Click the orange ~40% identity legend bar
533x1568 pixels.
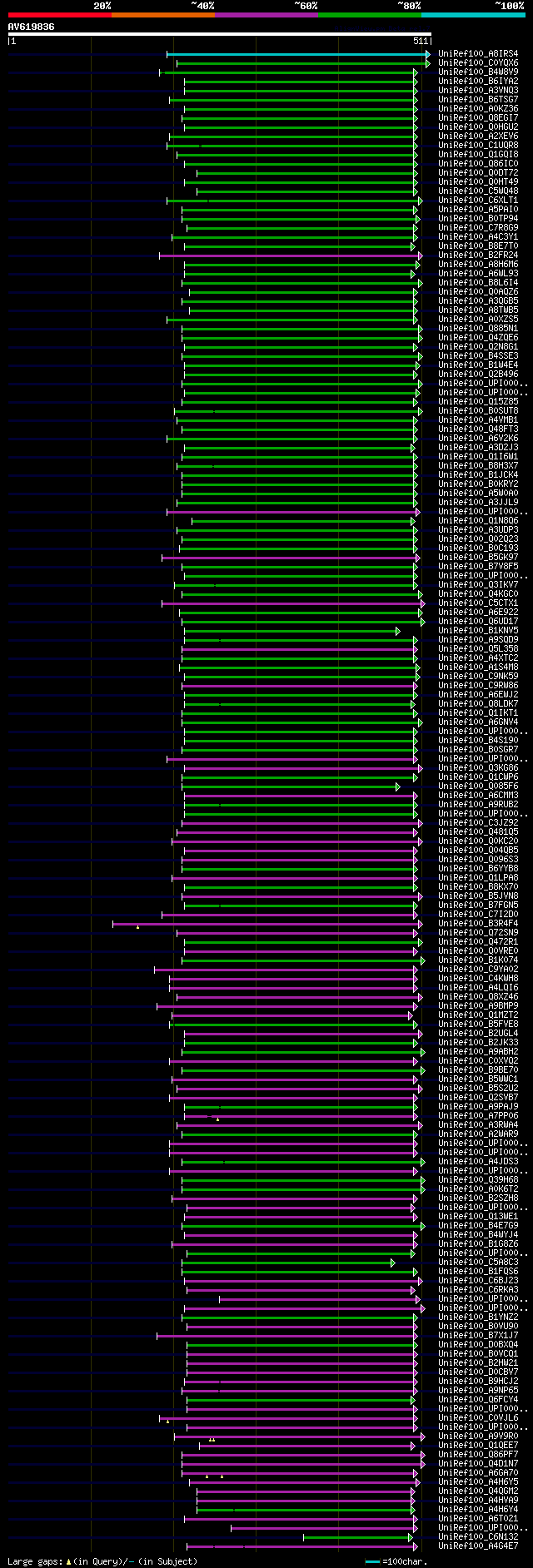pyautogui.click(x=162, y=15)
